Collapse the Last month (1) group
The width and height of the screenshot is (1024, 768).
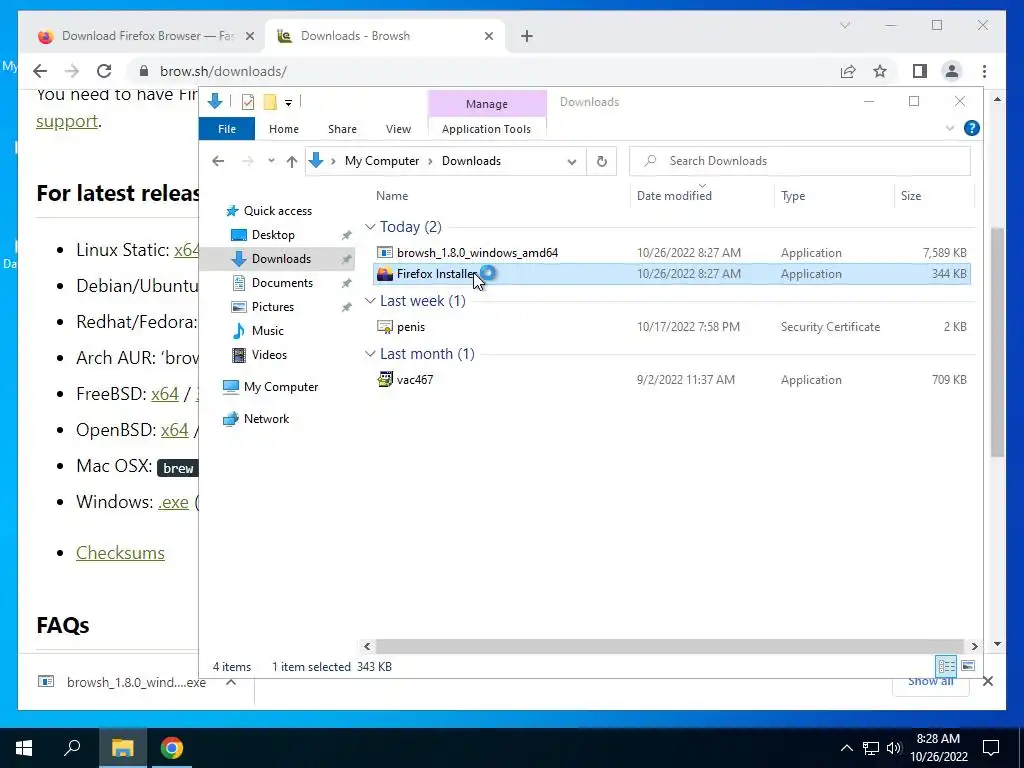370,353
